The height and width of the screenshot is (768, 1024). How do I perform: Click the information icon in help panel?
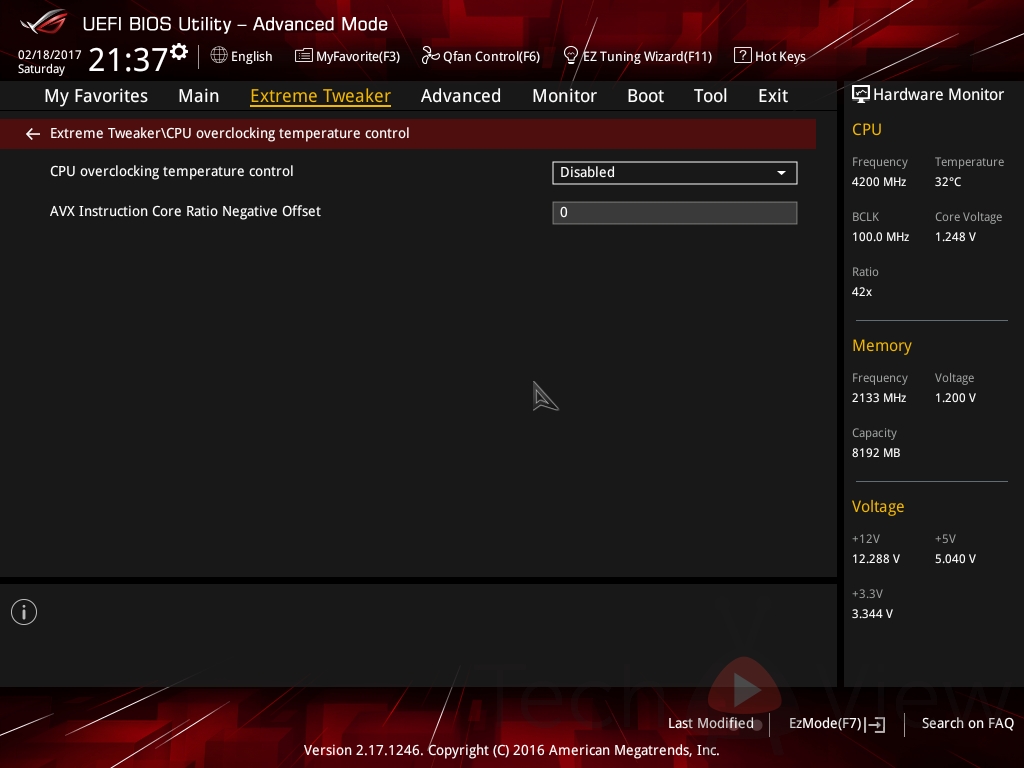click(24, 612)
